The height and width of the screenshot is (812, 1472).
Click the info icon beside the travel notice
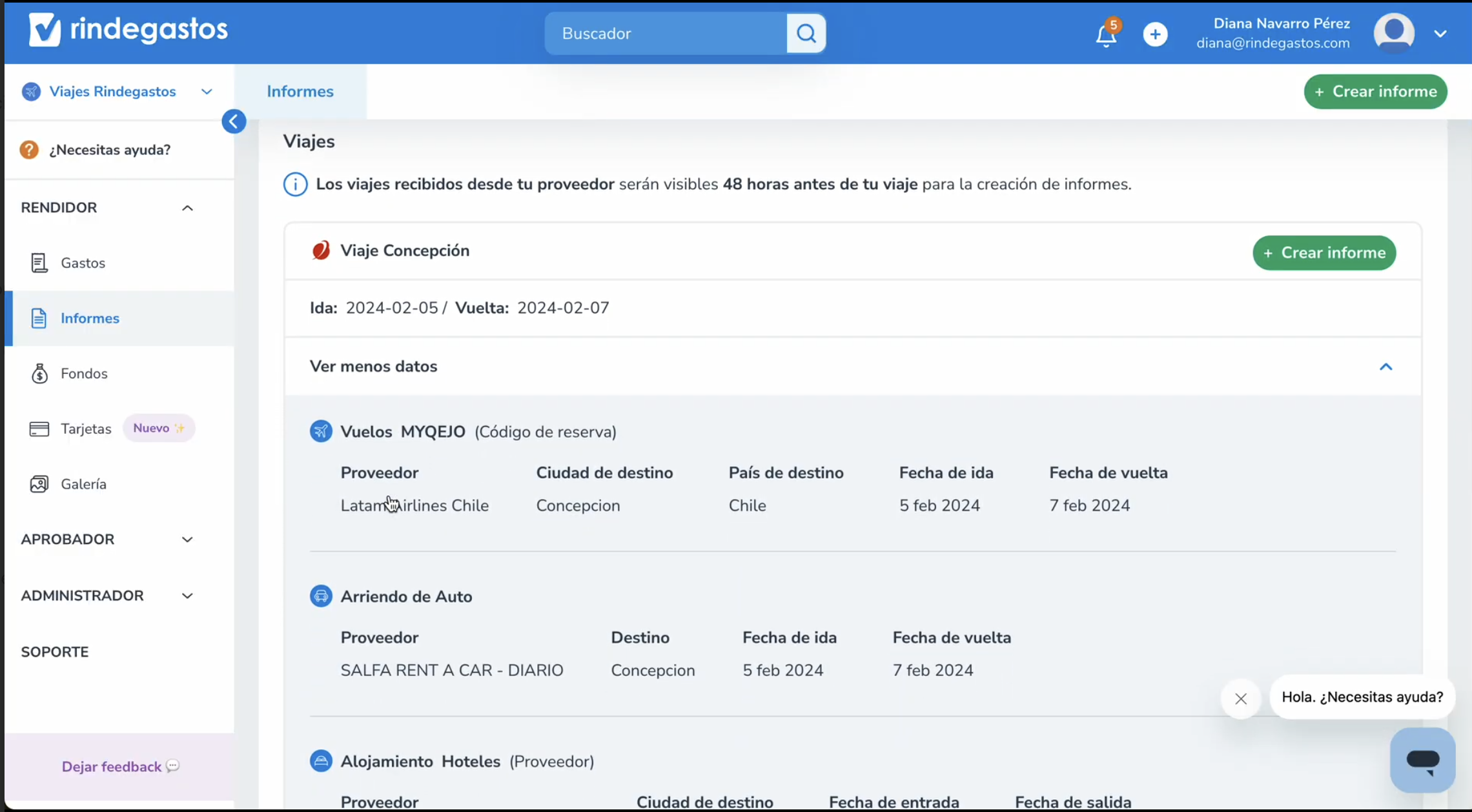pos(295,185)
